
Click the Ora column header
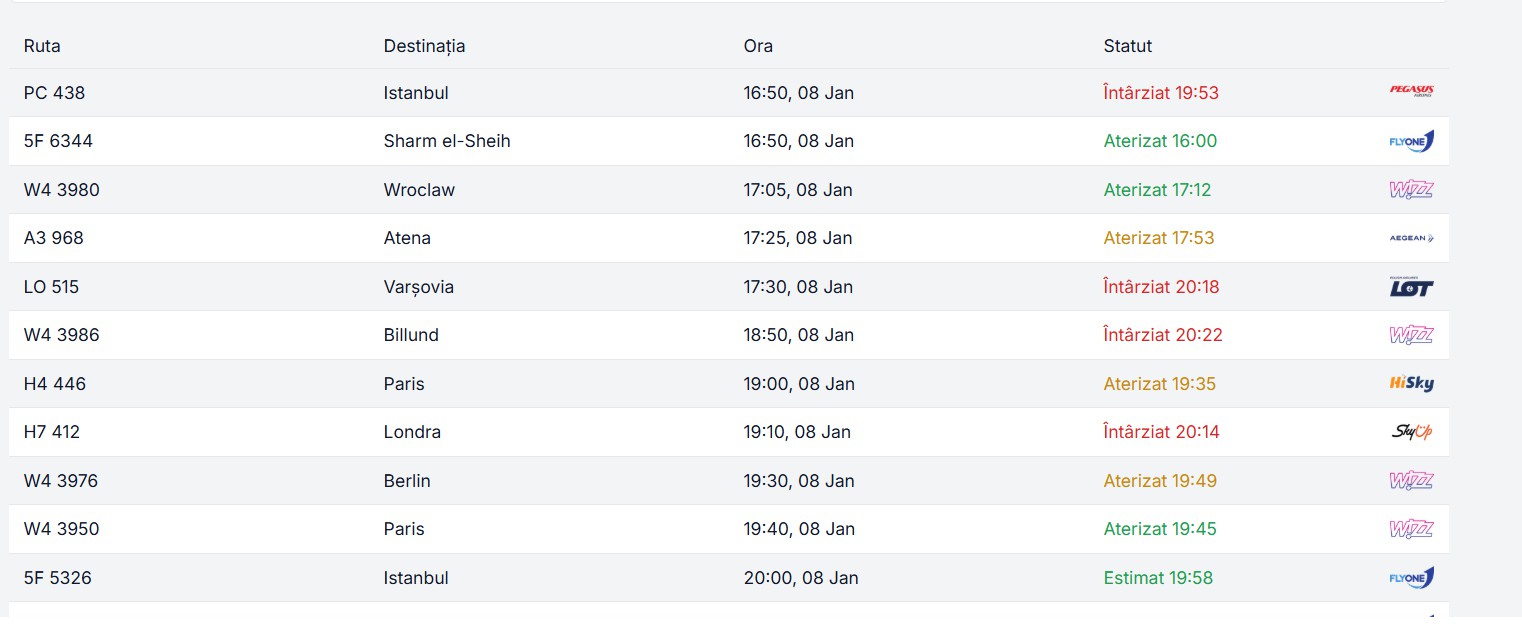pos(758,46)
